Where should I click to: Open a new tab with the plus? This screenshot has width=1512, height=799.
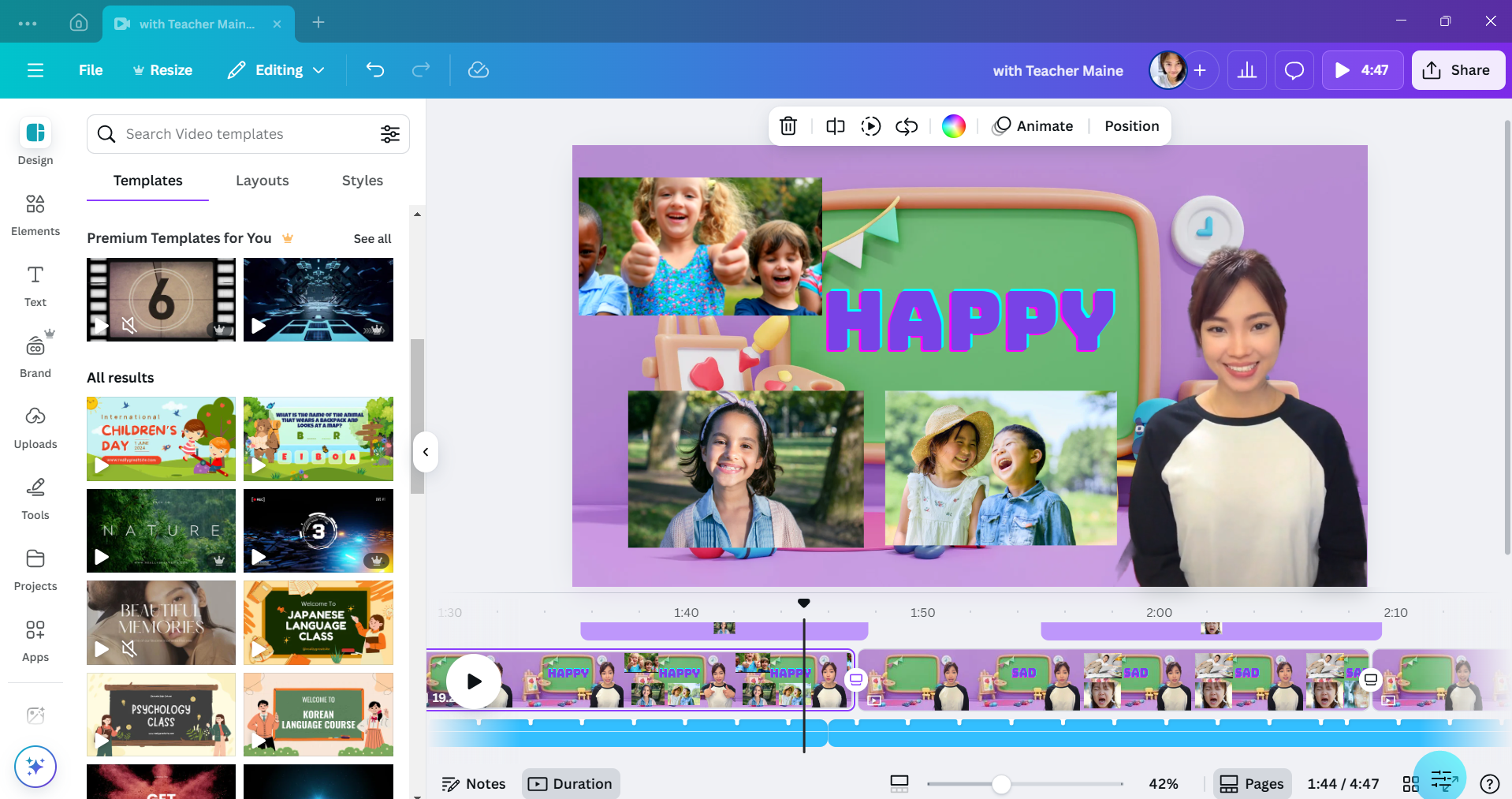click(318, 23)
